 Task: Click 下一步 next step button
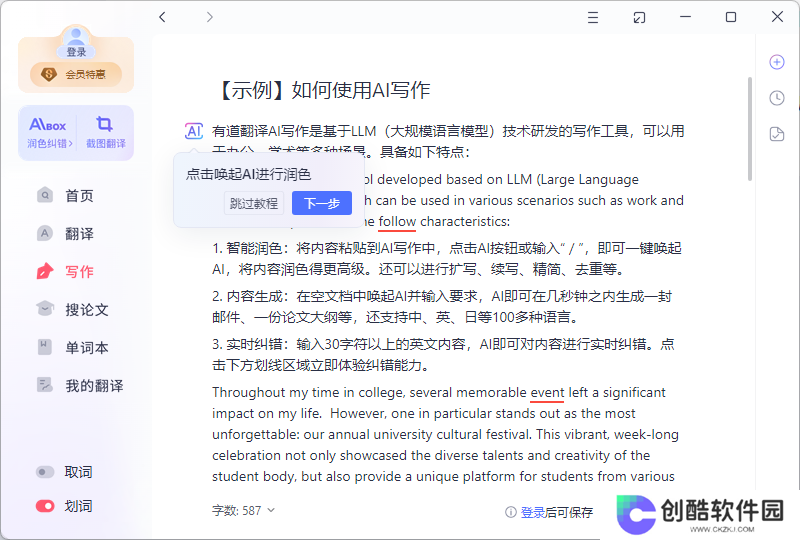pyautogui.click(x=322, y=204)
